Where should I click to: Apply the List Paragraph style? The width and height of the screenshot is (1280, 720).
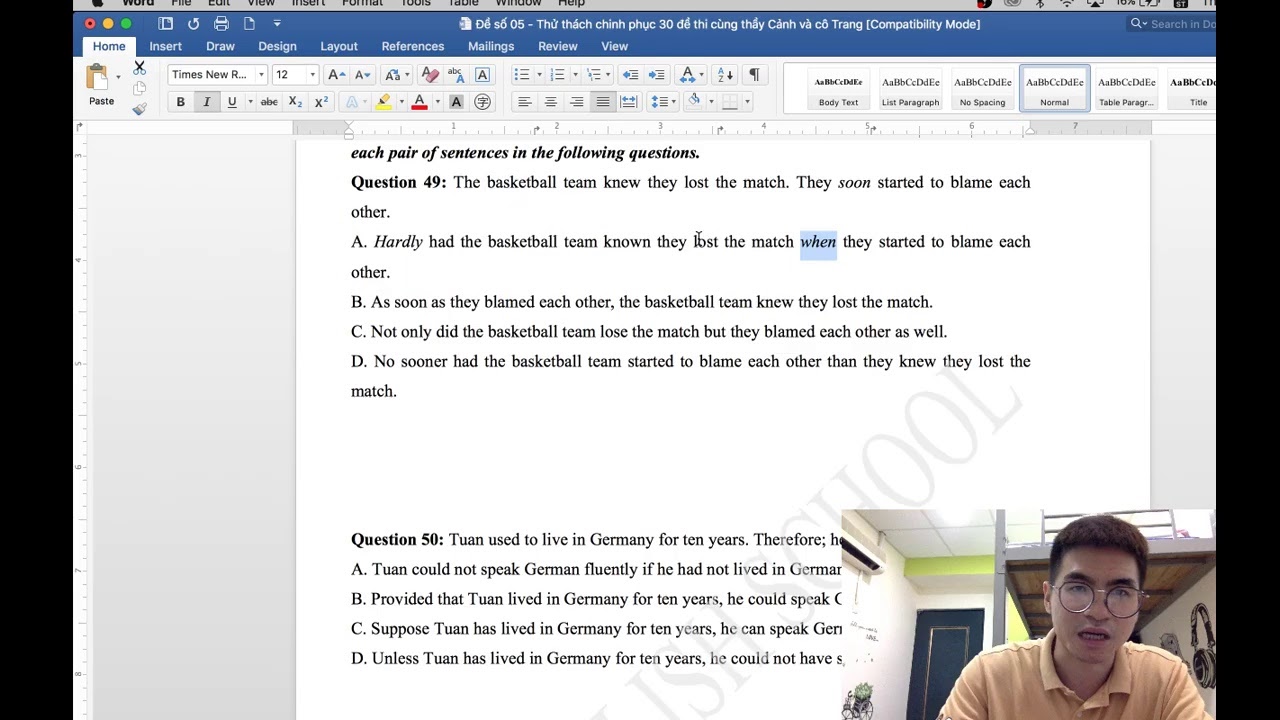pos(910,89)
